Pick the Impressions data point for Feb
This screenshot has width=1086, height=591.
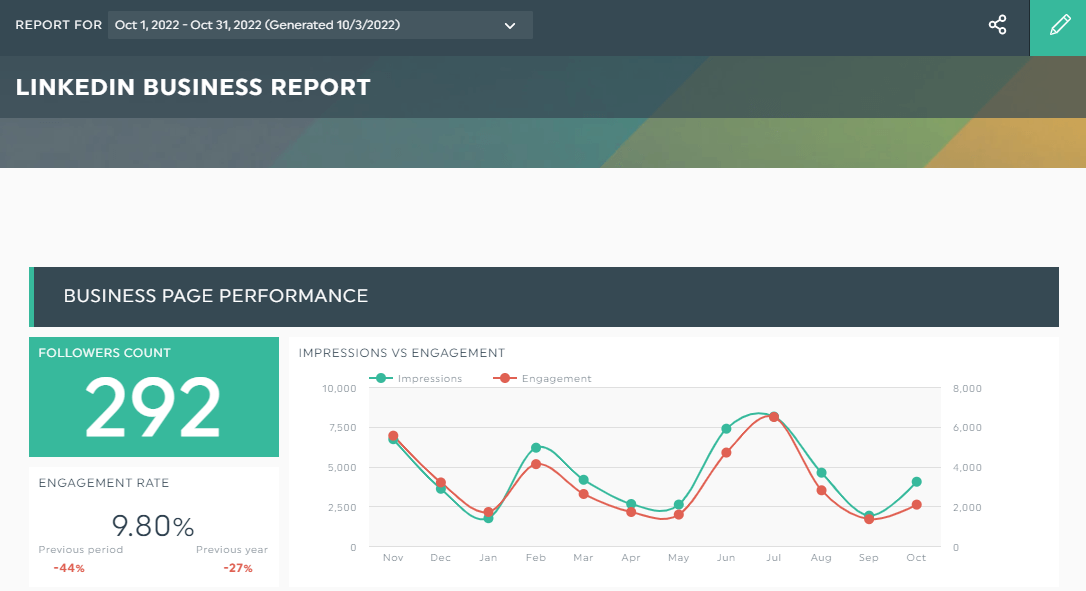[x=535, y=448]
